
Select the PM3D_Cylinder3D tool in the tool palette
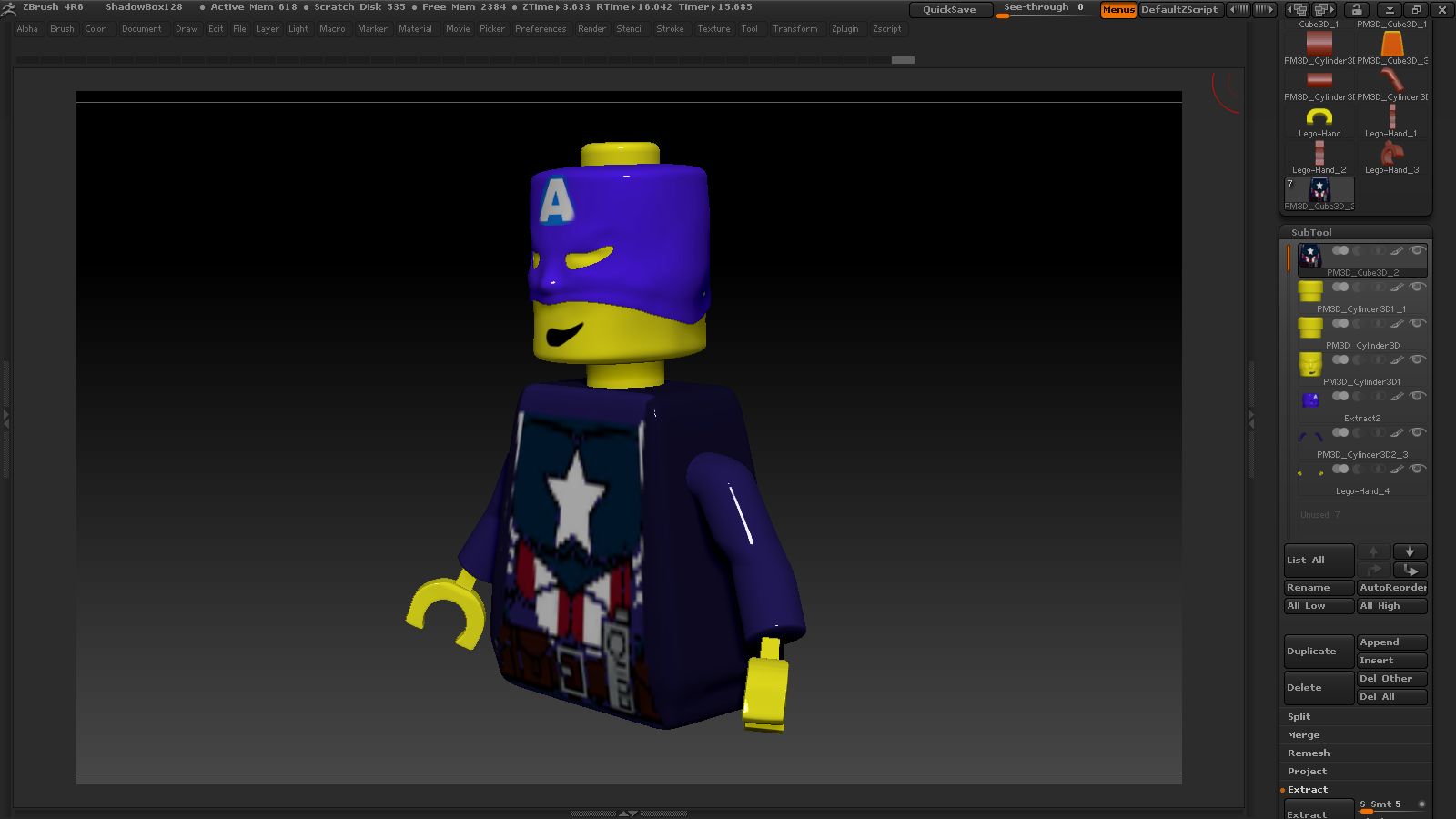pyautogui.click(x=1319, y=43)
